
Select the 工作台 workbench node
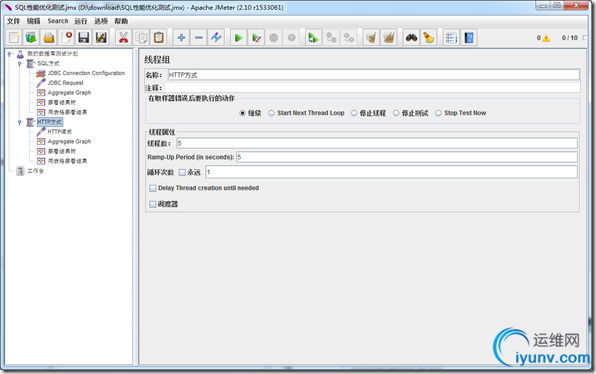coord(35,171)
